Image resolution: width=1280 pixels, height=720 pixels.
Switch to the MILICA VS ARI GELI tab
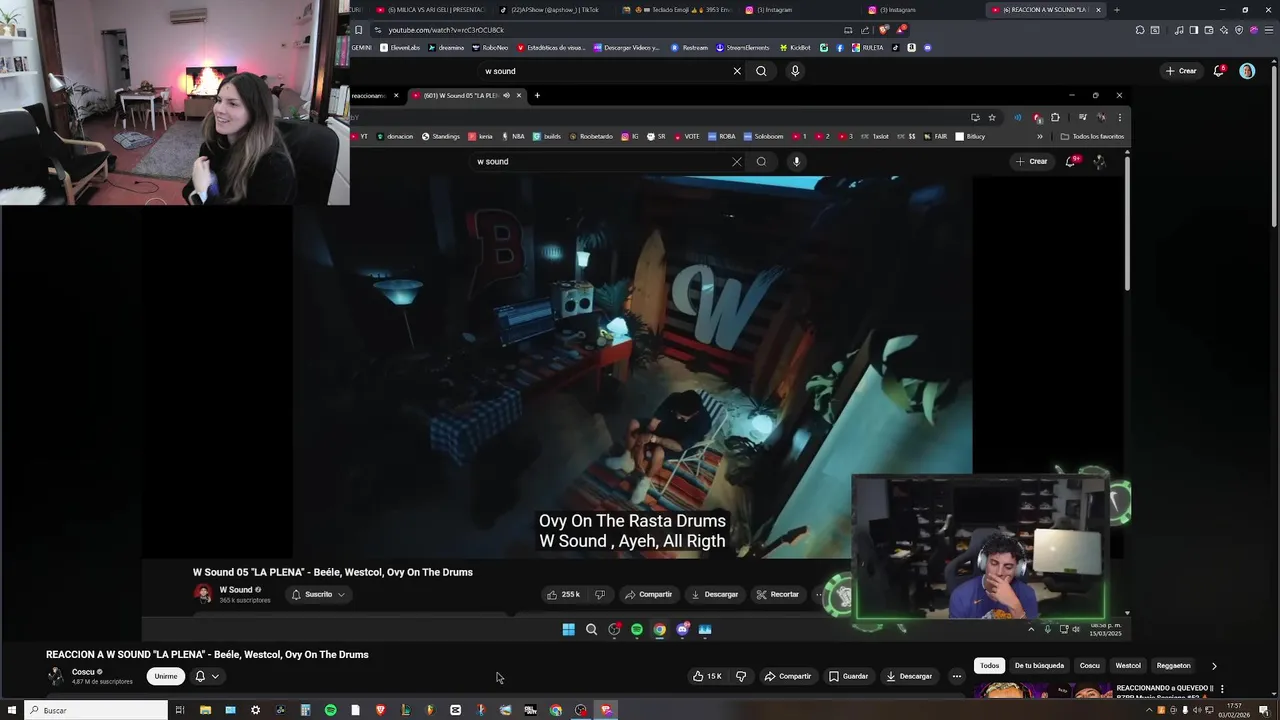(430, 10)
